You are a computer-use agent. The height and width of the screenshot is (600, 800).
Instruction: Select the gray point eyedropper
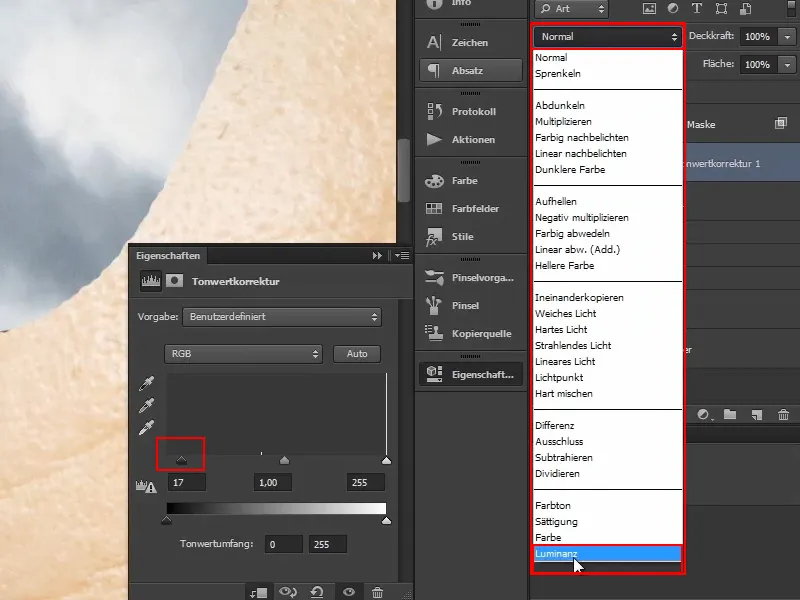[146, 406]
